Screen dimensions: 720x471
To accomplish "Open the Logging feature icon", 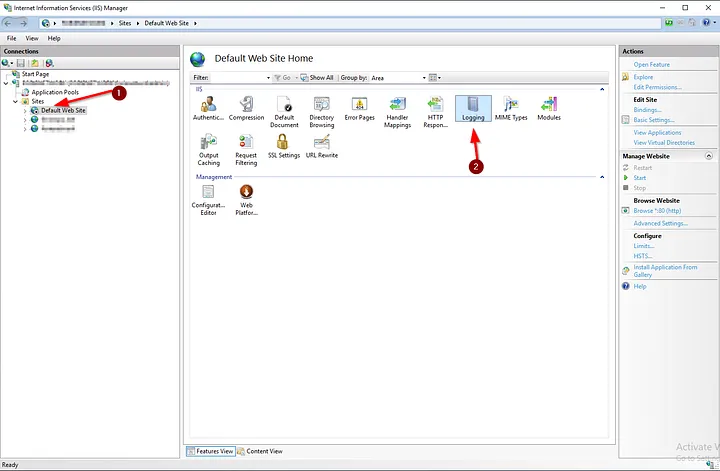I will 473,106.
